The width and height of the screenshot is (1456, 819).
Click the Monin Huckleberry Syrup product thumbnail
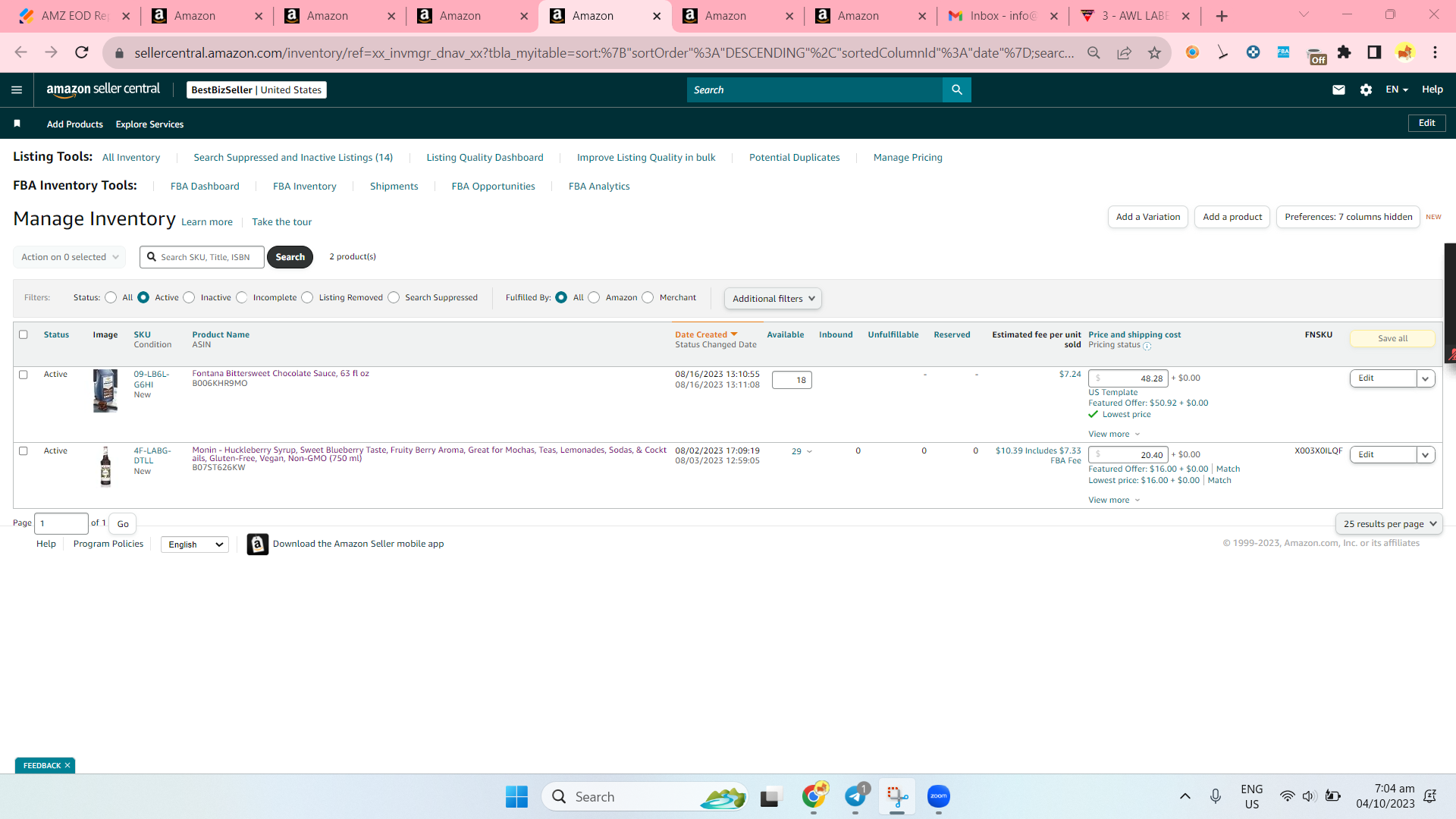(x=105, y=466)
